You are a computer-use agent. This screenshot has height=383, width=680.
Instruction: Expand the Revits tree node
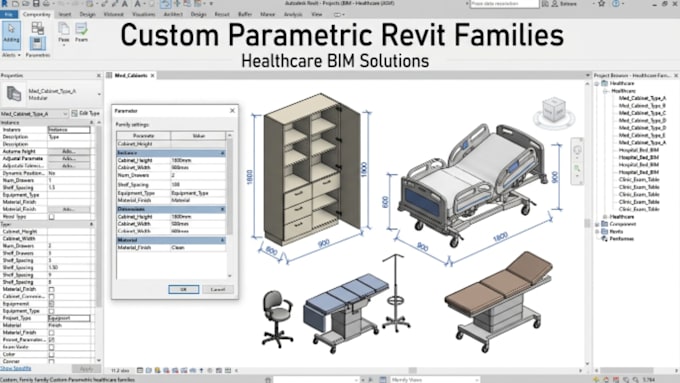pyautogui.click(x=597, y=231)
